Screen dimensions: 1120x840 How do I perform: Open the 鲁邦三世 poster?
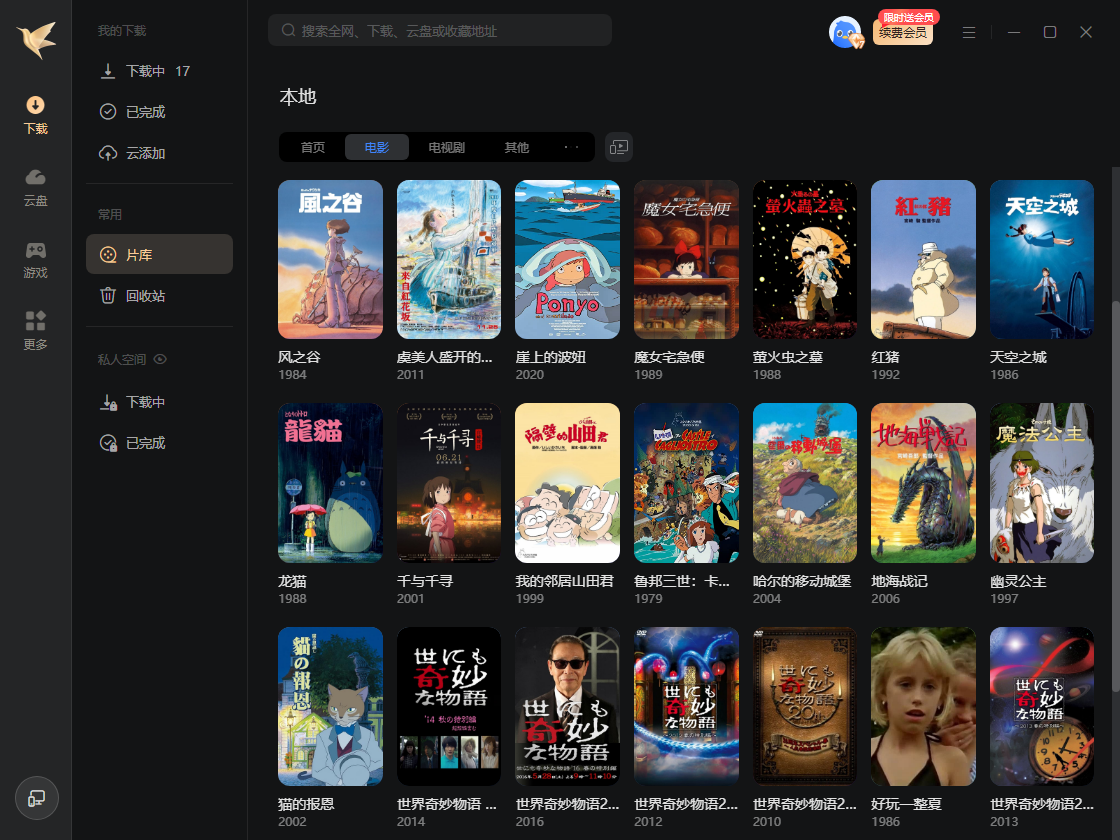pyautogui.click(x=686, y=483)
